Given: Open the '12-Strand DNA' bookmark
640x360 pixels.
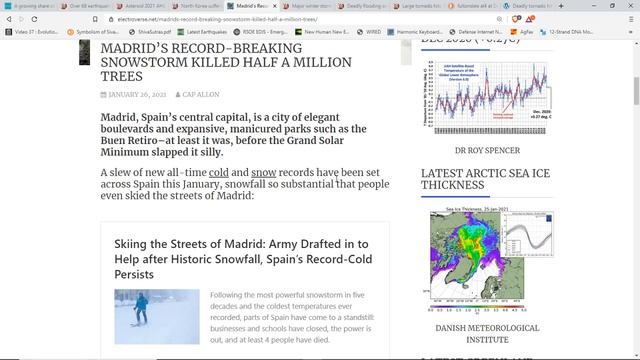Looking at the screenshot, I should point(567,32).
